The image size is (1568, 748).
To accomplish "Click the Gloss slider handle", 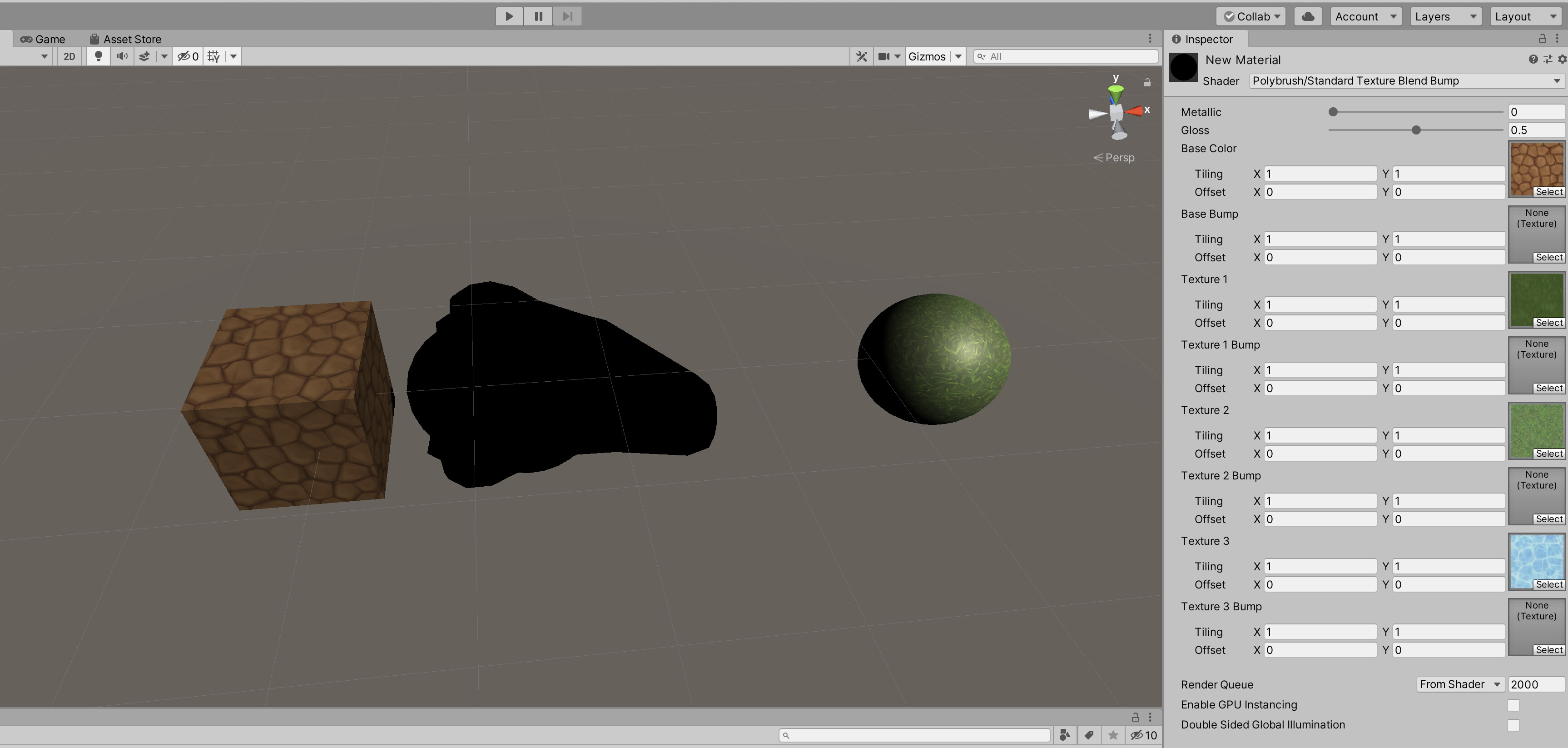I will [x=1416, y=130].
